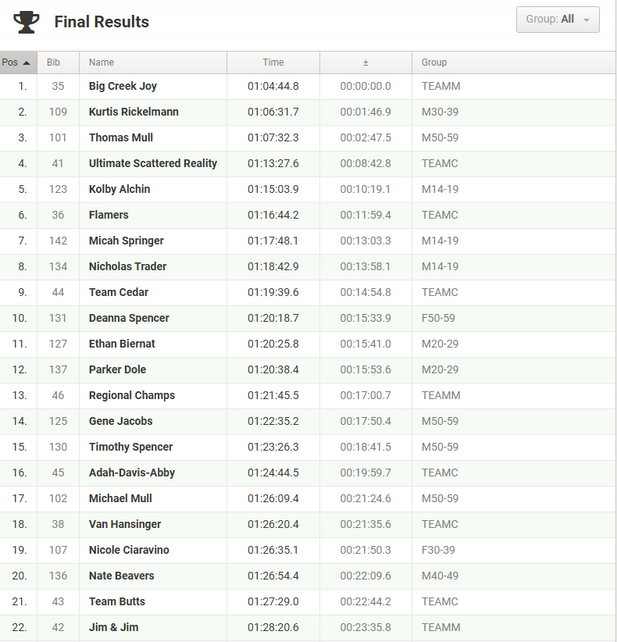This screenshot has width=617, height=642.
Task: Sort by the Group column header
Action: (513, 63)
